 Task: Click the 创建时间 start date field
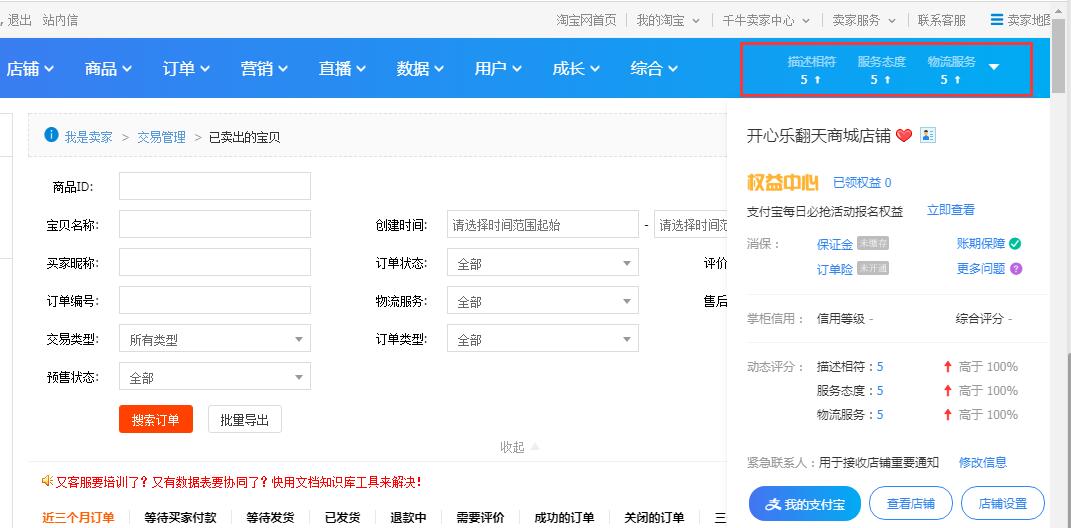pyautogui.click(x=543, y=224)
